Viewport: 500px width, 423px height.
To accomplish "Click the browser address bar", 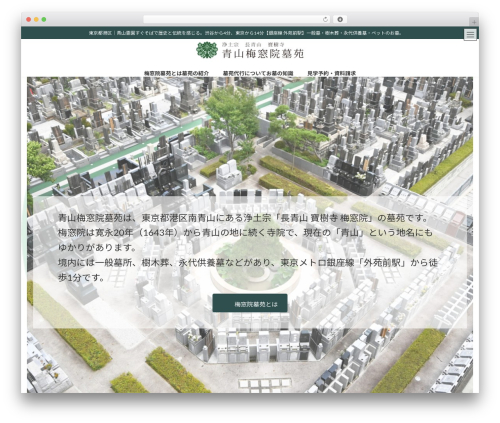I will coord(237,19).
